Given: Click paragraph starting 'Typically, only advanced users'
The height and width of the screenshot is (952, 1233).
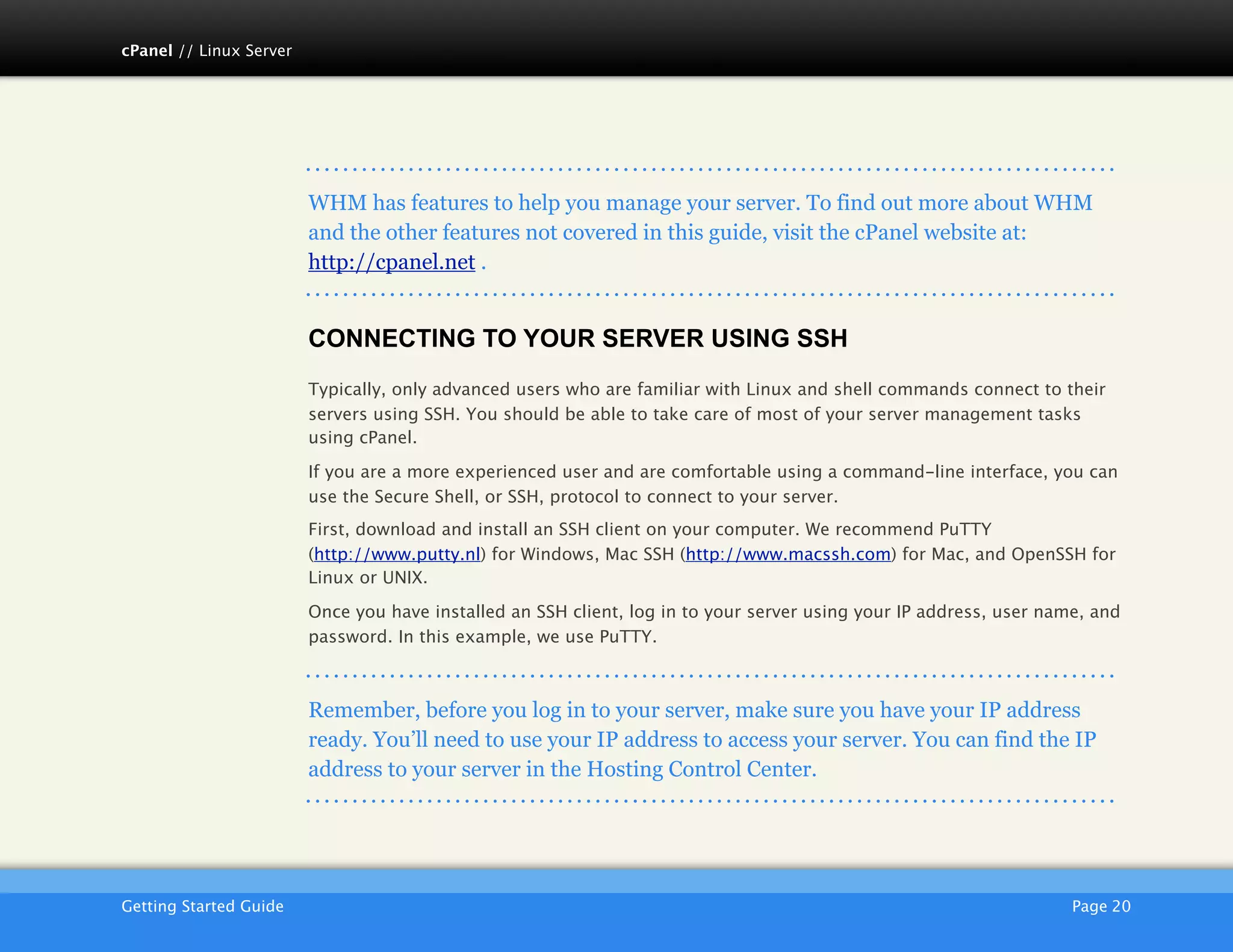Looking at the screenshot, I should (x=707, y=413).
